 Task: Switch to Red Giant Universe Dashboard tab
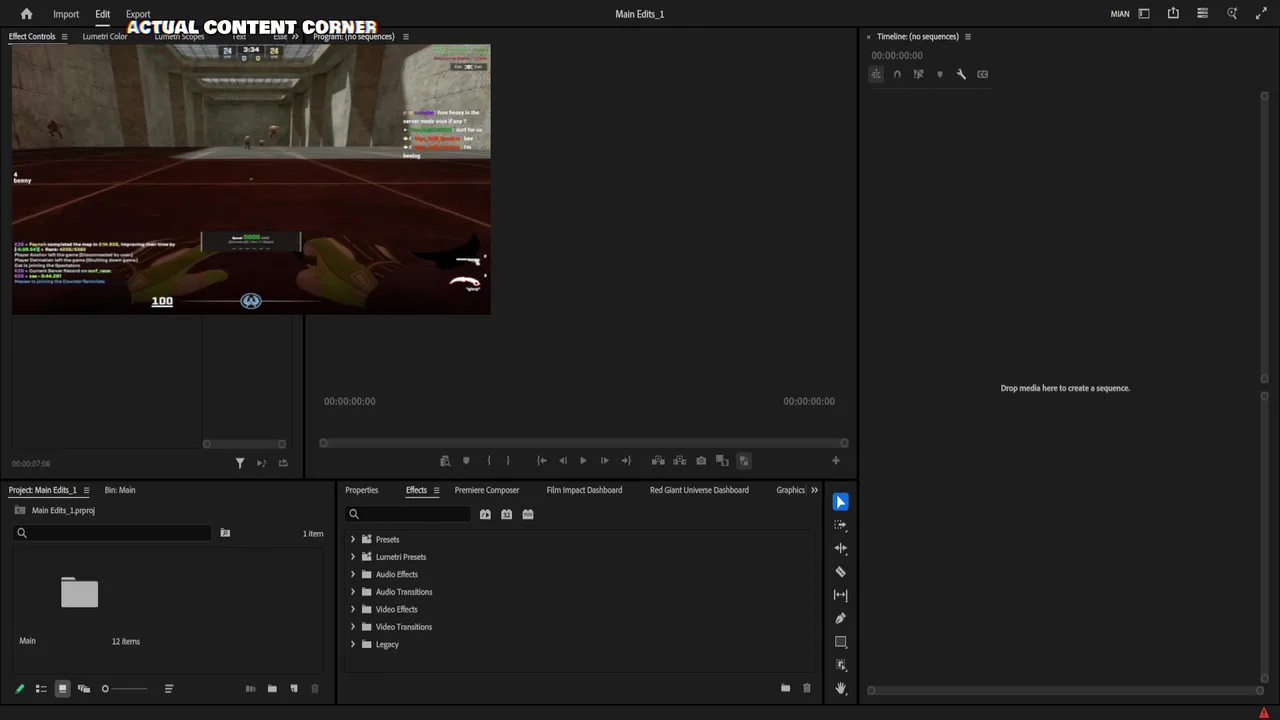699,490
